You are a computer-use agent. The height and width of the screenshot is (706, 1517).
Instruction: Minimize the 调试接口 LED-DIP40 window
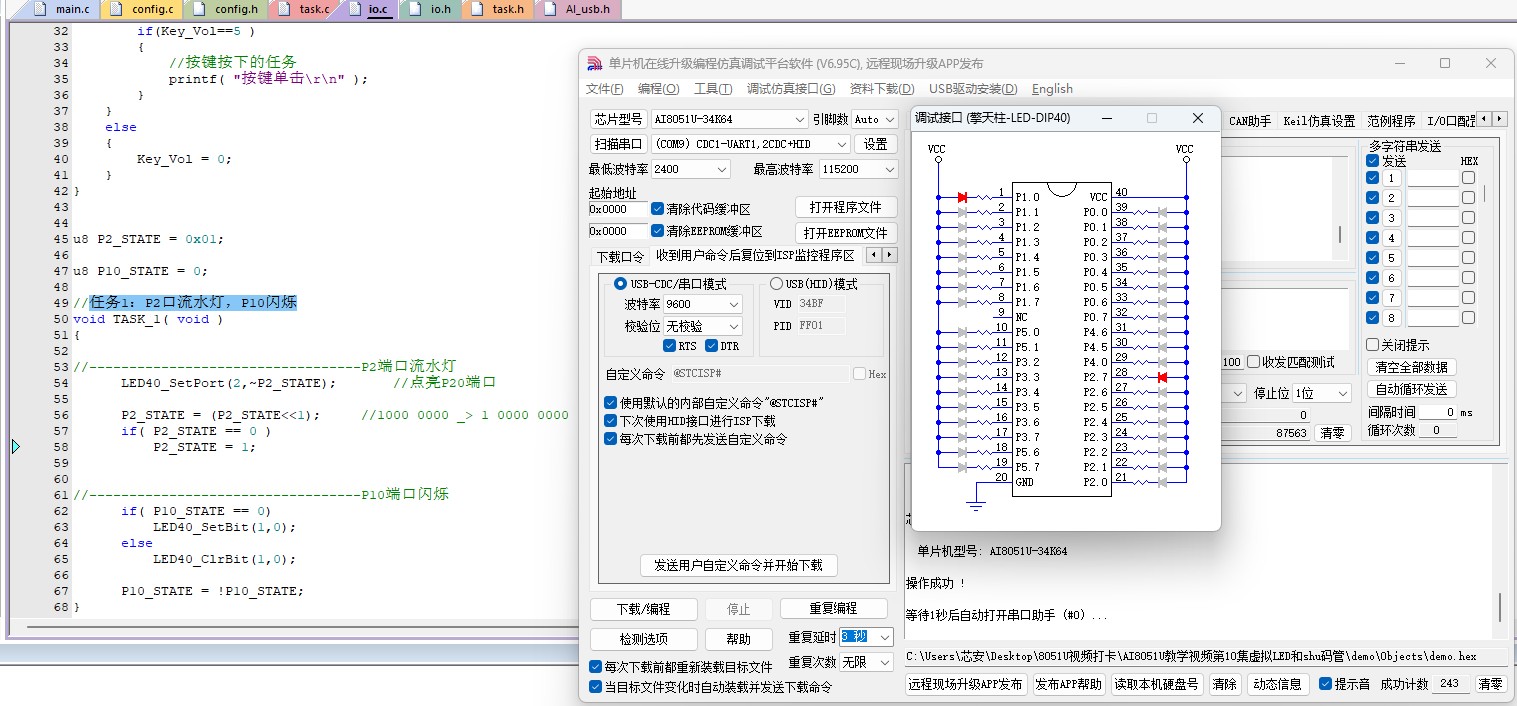(x=1107, y=118)
